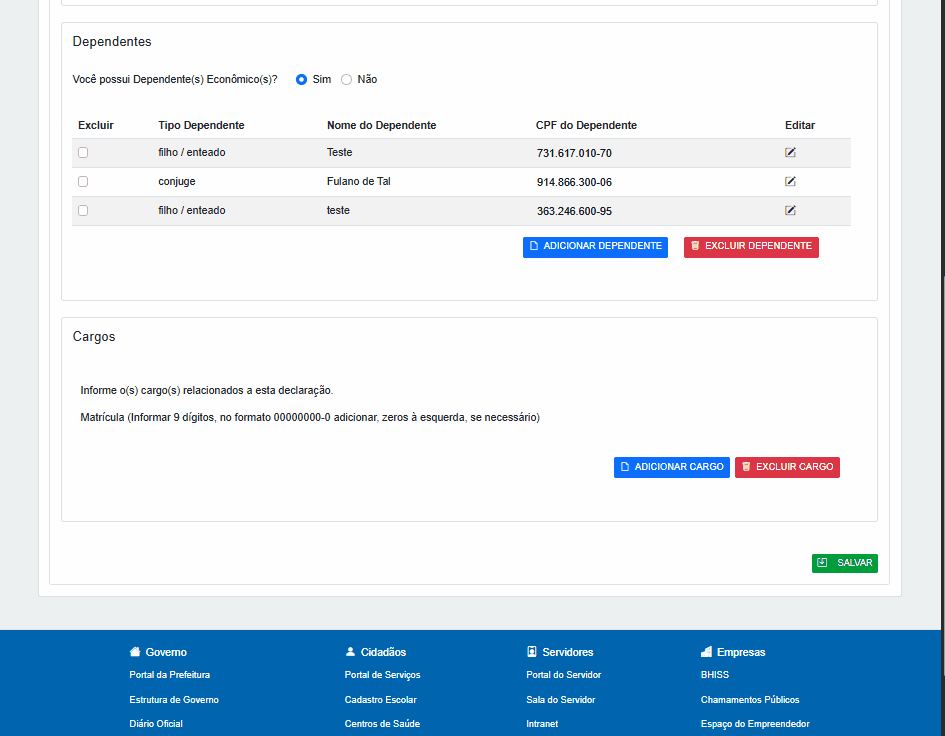Add a new dependent with Adicionar Dependente
Viewport: 945px width, 736px height.
595,247
